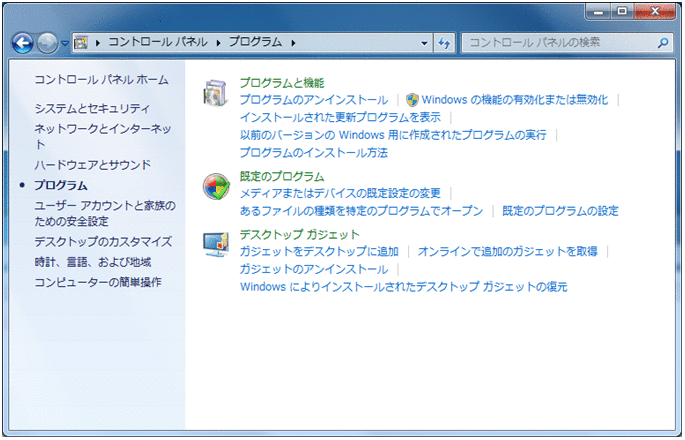Viewport: 685px width, 440px height.
Task: Open ハードウェアとサウンド in sidebar
Action: click(x=93, y=165)
